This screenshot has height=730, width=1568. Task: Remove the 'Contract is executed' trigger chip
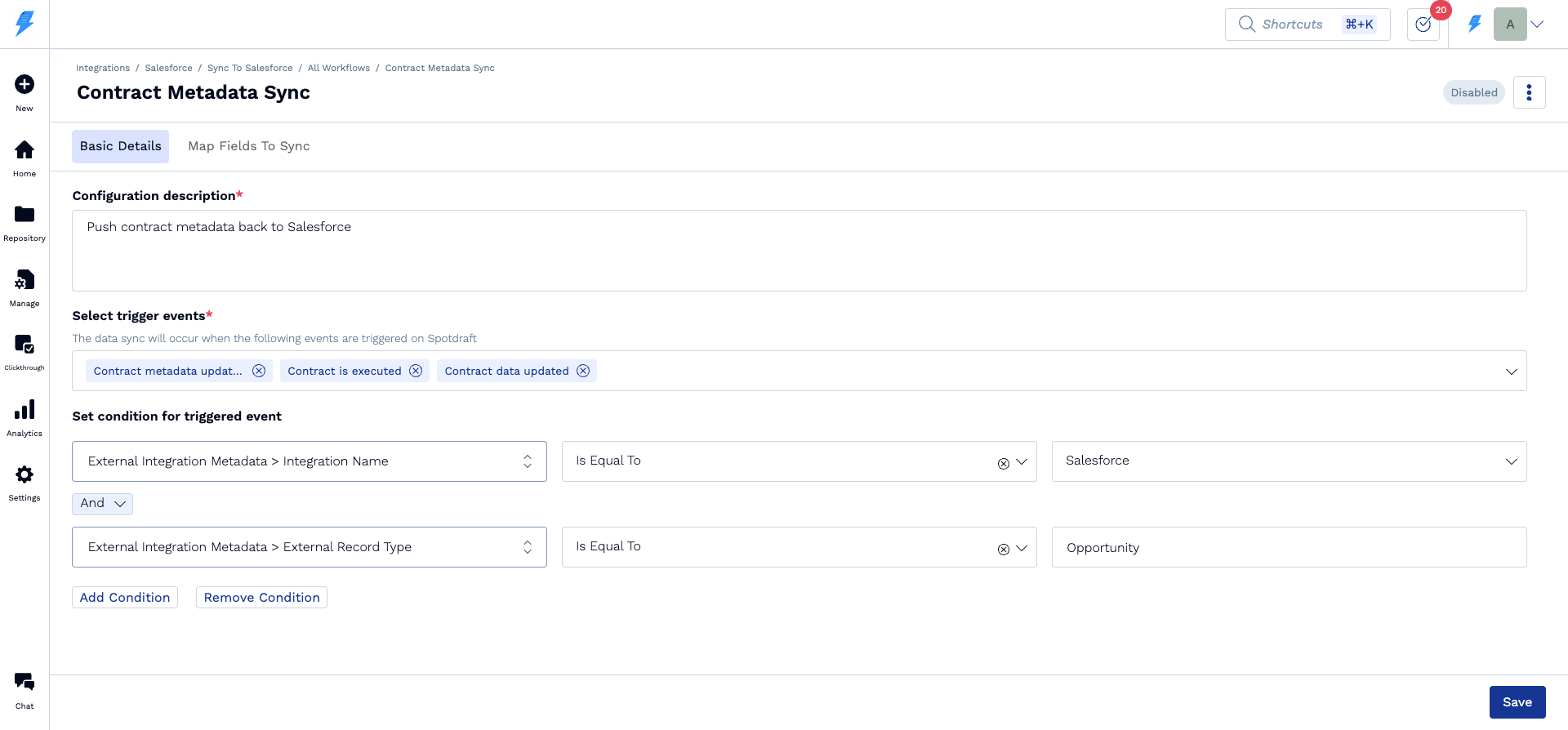point(416,371)
